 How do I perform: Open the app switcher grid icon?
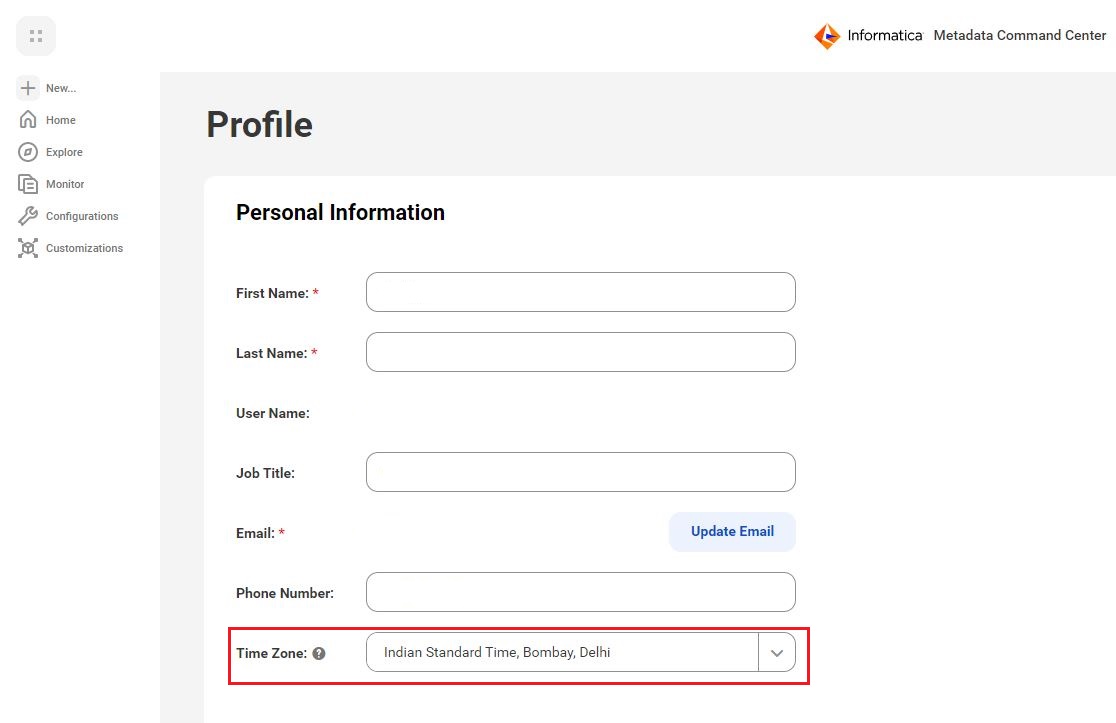(36, 36)
